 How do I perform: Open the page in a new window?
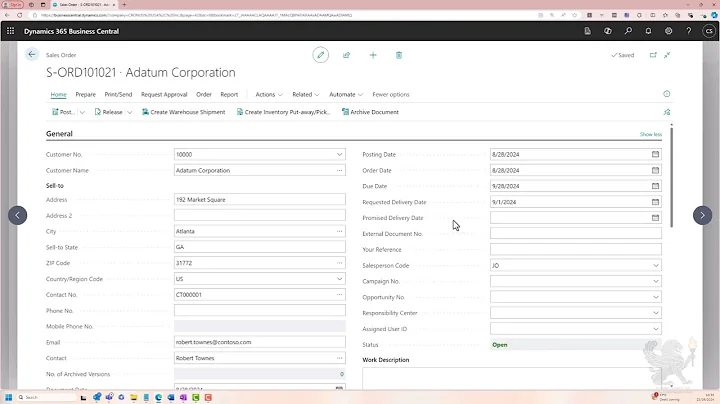[x=653, y=55]
